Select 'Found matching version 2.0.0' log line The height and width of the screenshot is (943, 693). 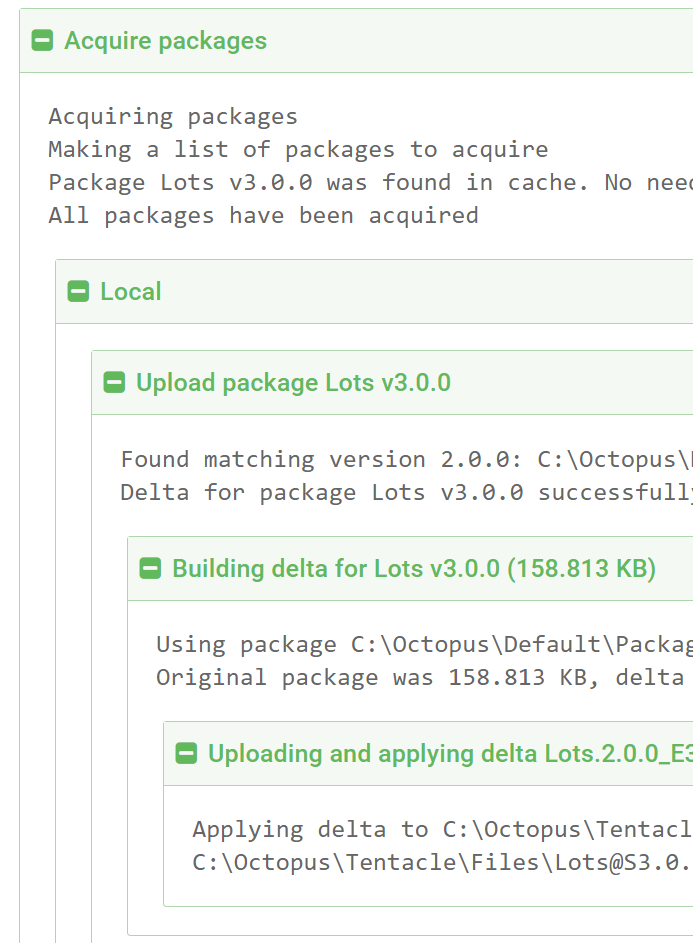point(407,459)
